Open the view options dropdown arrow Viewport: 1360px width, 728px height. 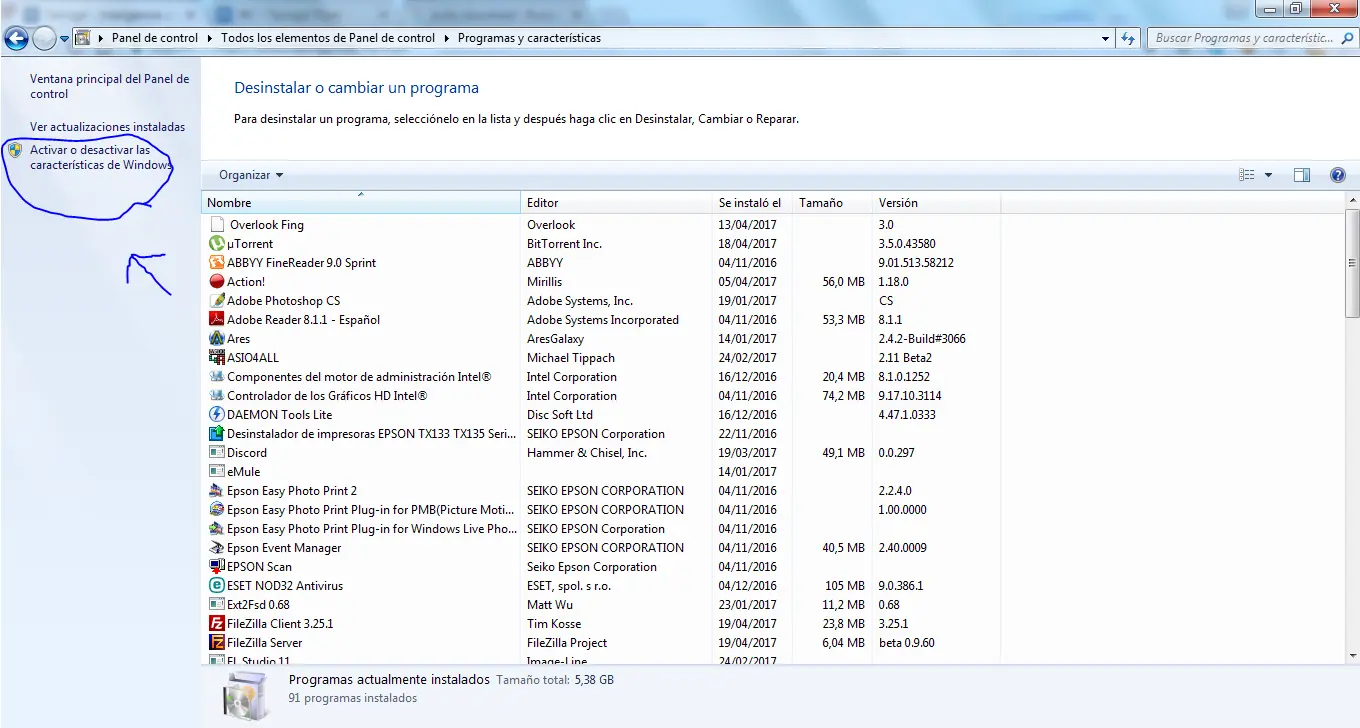(x=1268, y=175)
